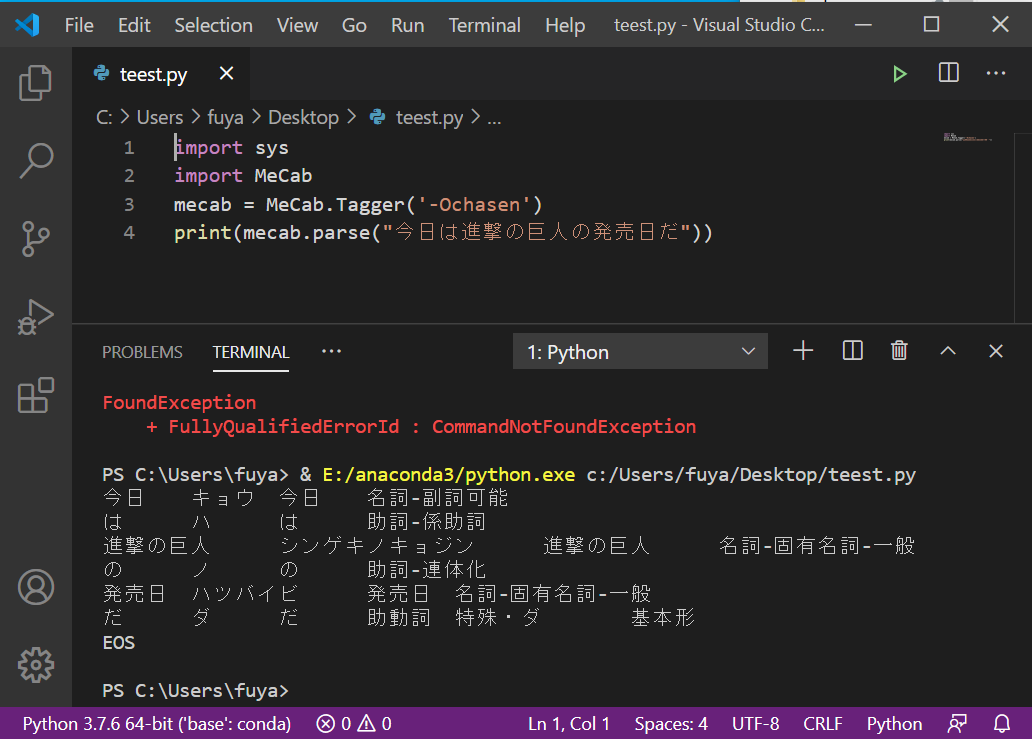Switch to the PROBLEMS tab

click(142, 352)
